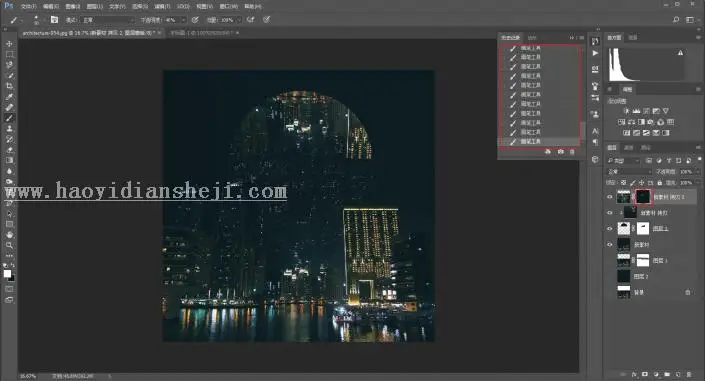The height and width of the screenshot is (381, 705).
Task: Open the brush settings panel from options bar
Action: click(x=54, y=20)
